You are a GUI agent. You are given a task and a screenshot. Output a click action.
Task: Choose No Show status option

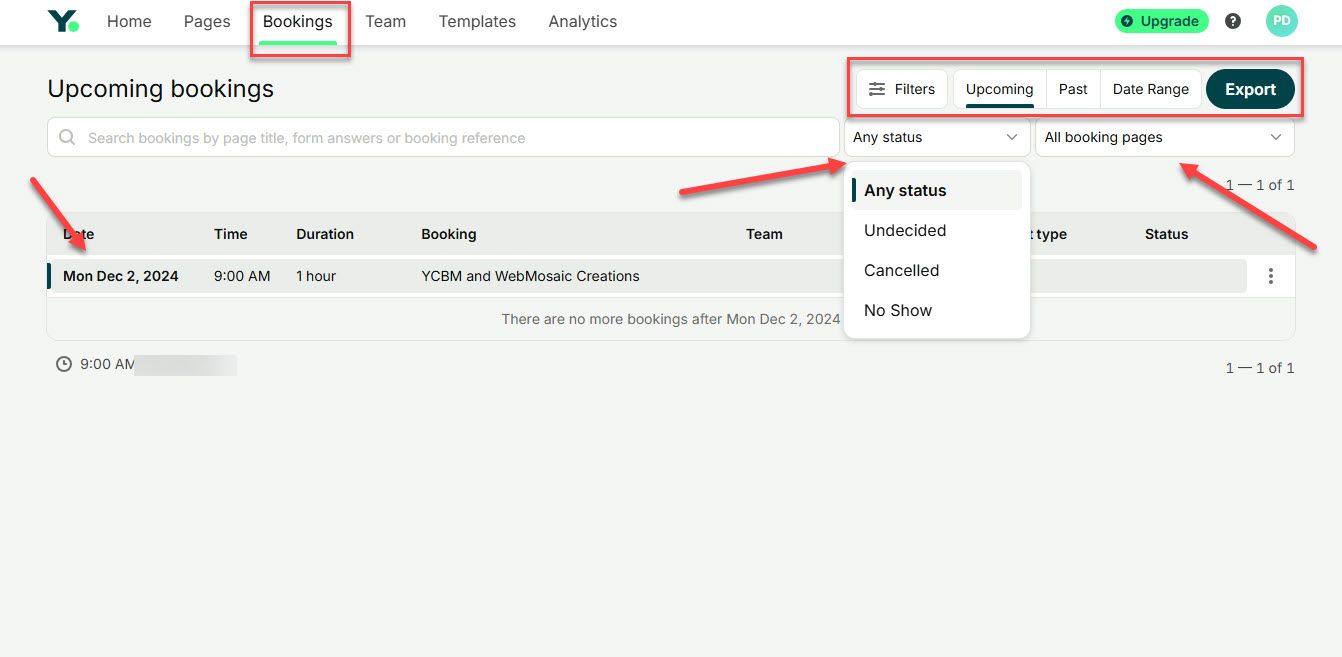[898, 310]
